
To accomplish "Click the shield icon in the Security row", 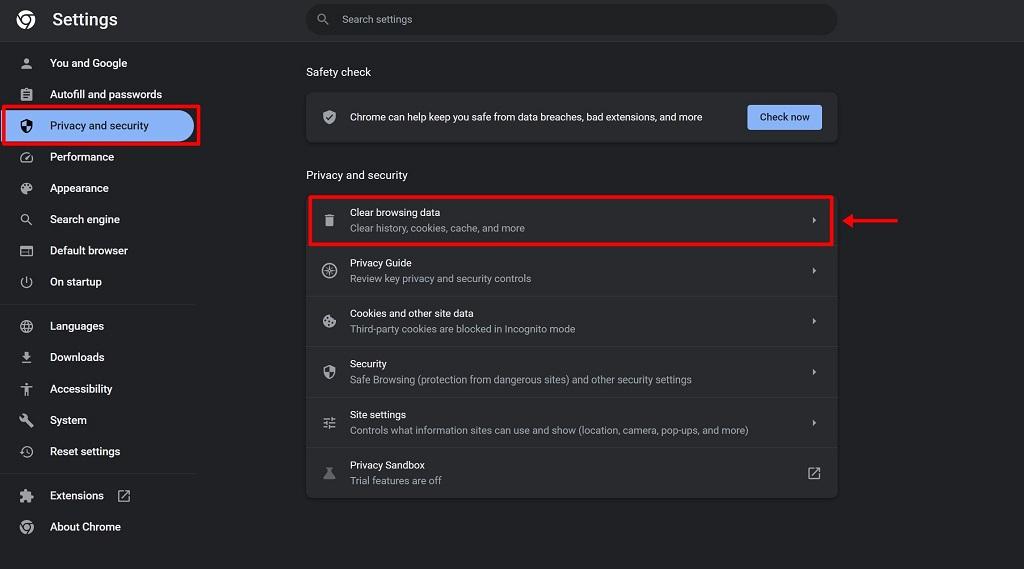I will point(329,372).
